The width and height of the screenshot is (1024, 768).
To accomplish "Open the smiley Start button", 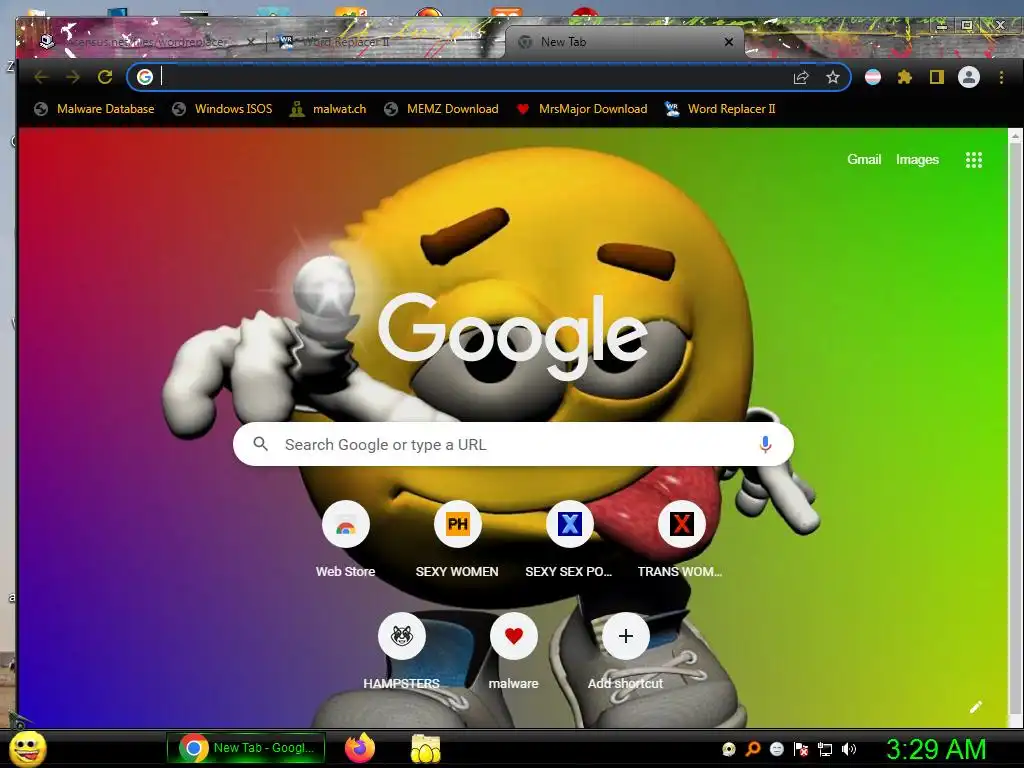I will (x=27, y=749).
